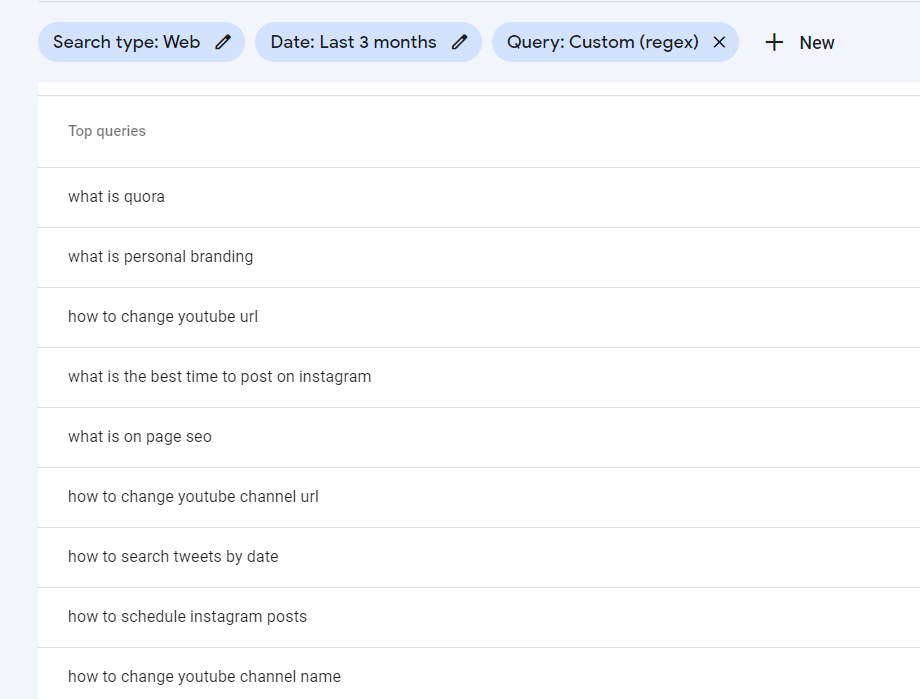The width and height of the screenshot is (920, 699).
Task: Open 'how to change youtube channel name' row
Action: coord(204,677)
